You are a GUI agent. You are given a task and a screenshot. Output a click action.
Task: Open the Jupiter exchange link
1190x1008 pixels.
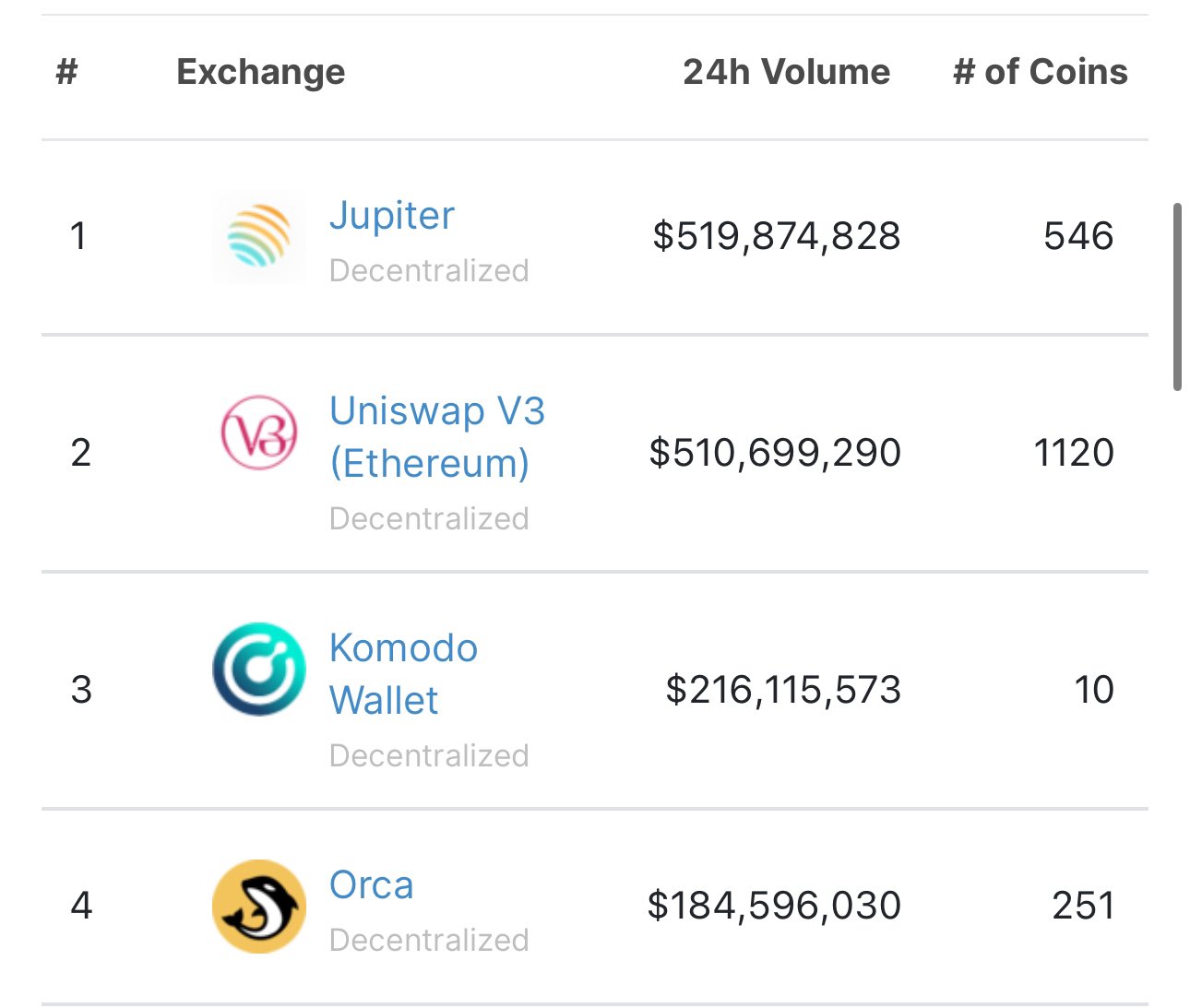point(392,216)
